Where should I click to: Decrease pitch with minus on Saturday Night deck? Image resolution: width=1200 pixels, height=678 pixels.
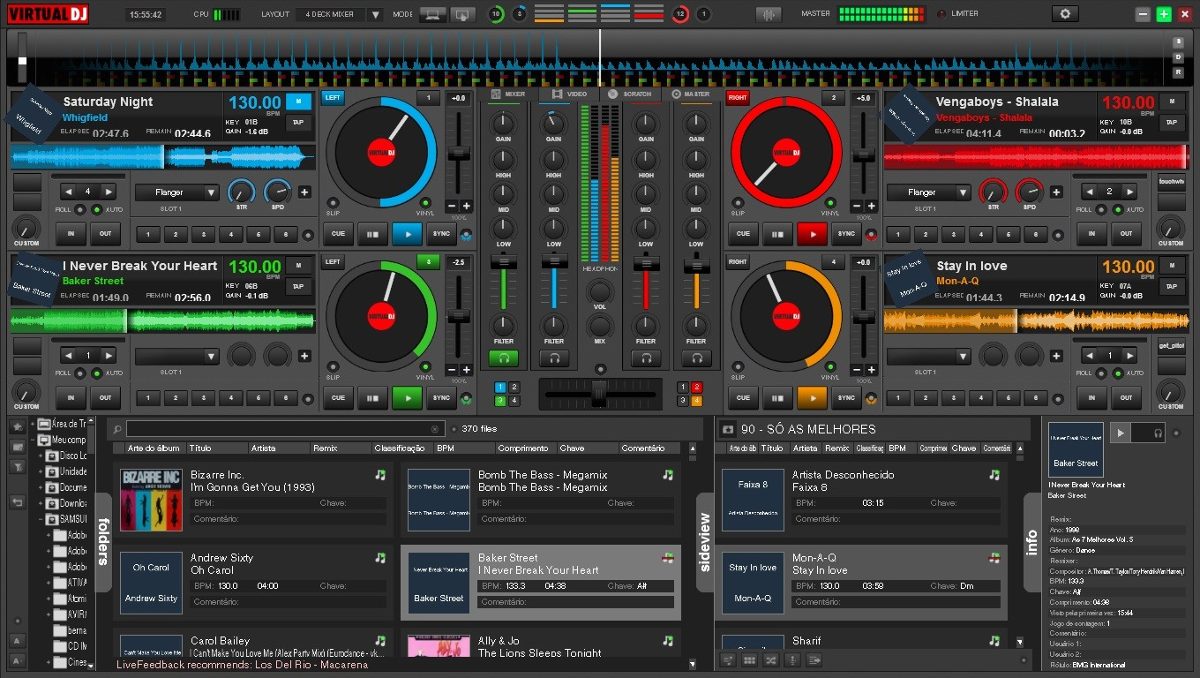coord(452,206)
